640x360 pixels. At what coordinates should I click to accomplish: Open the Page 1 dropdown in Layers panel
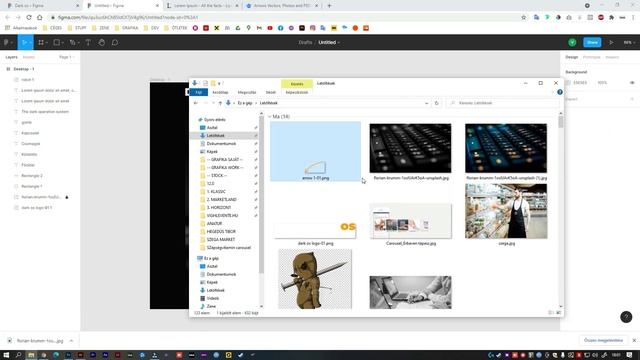pyautogui.click(x=66, y=57)
